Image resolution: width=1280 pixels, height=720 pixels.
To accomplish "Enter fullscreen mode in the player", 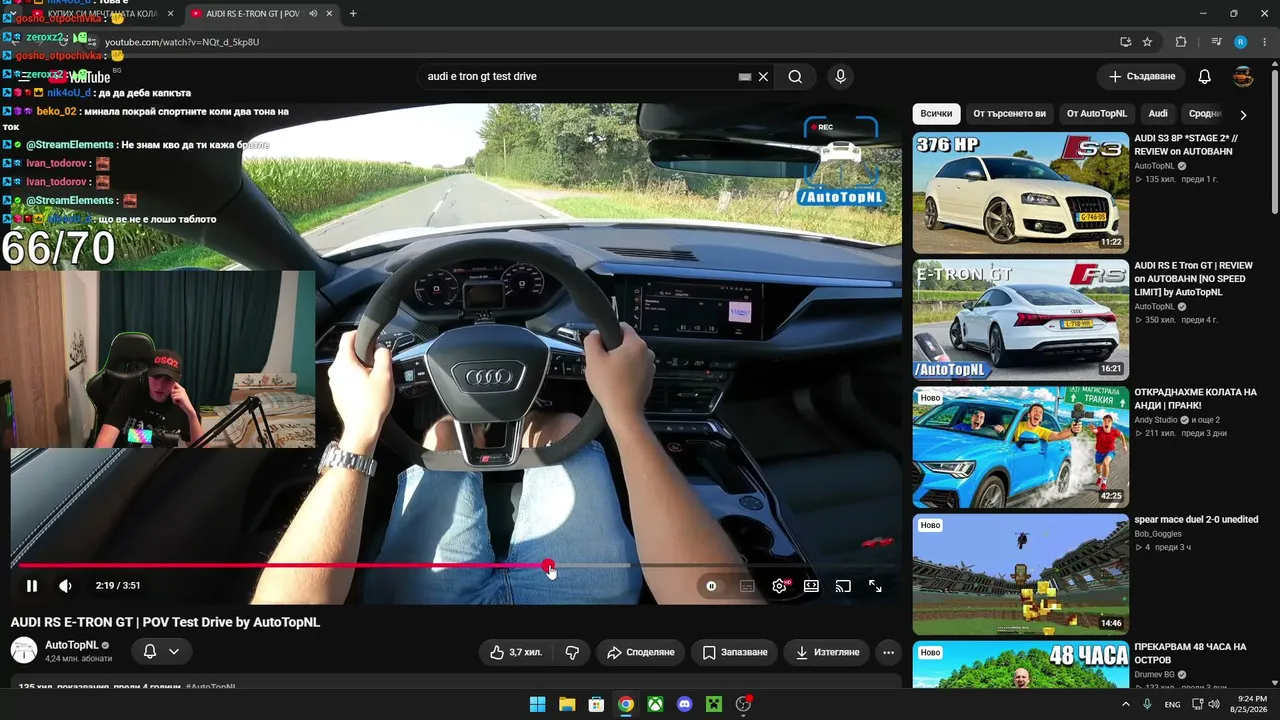I will pyautogui.click(x=875, y=586).
